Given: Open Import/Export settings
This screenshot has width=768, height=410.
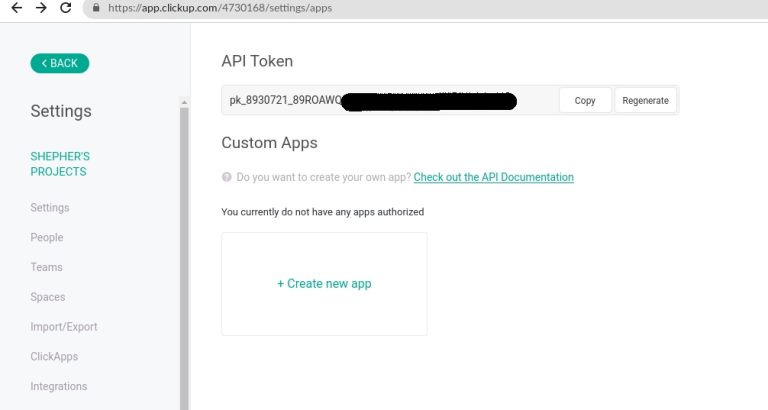Looking at the screenshot, I should tap(64, 327).
